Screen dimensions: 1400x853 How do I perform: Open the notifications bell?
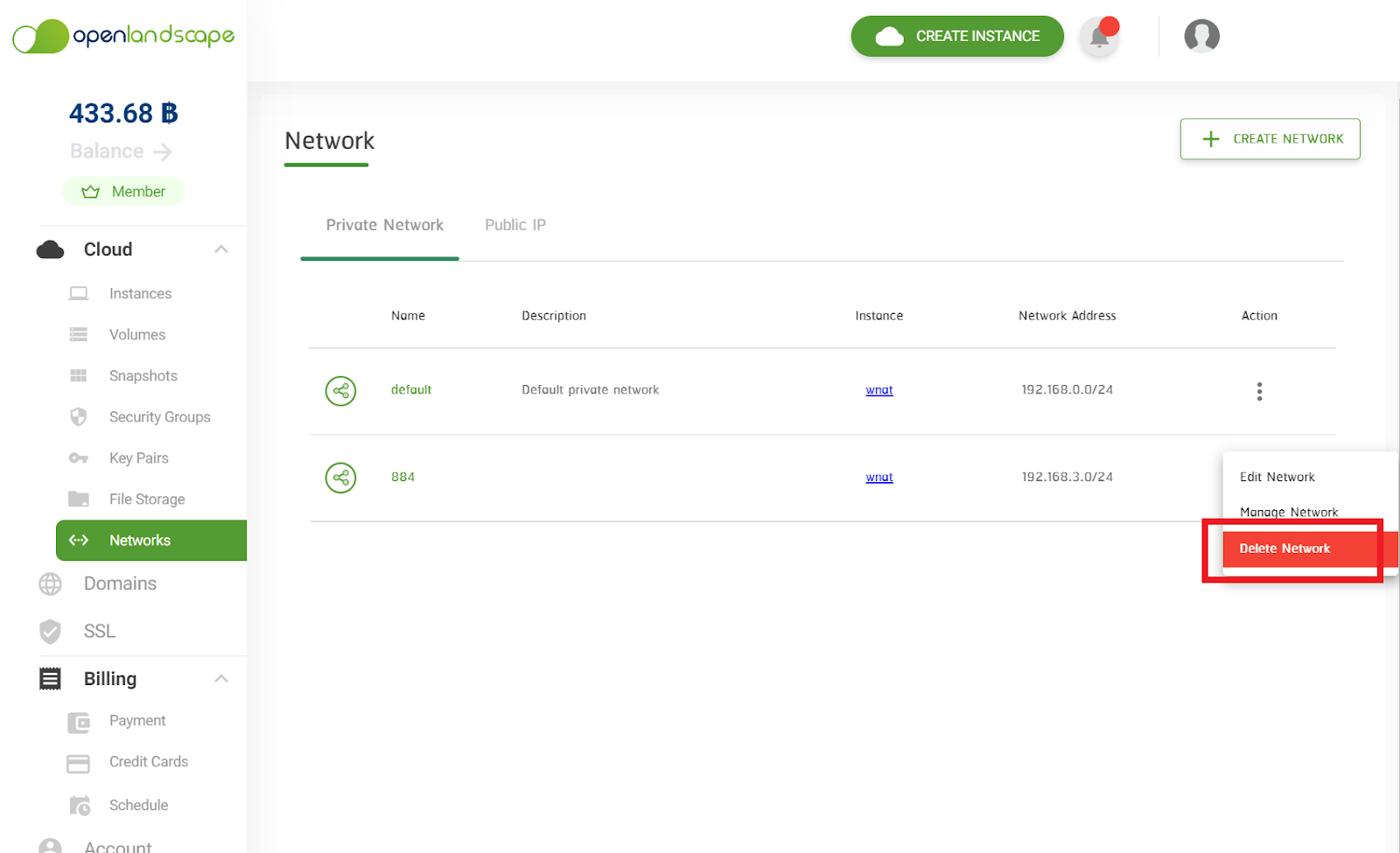coord(1100,37)
